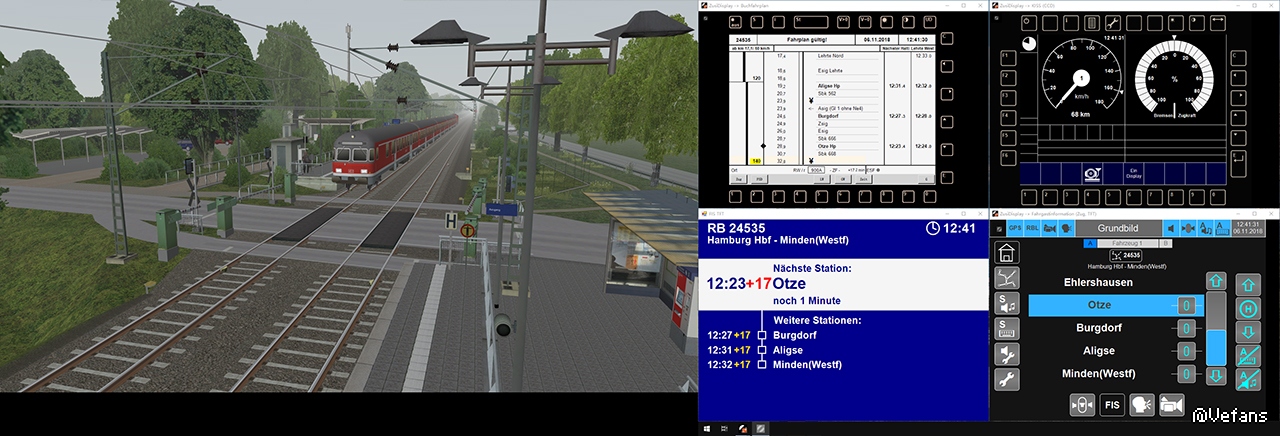This screenshot has height=436, width=1280.
Task: Click the C key in KISS display
Action: click(x=1238, y=57)
